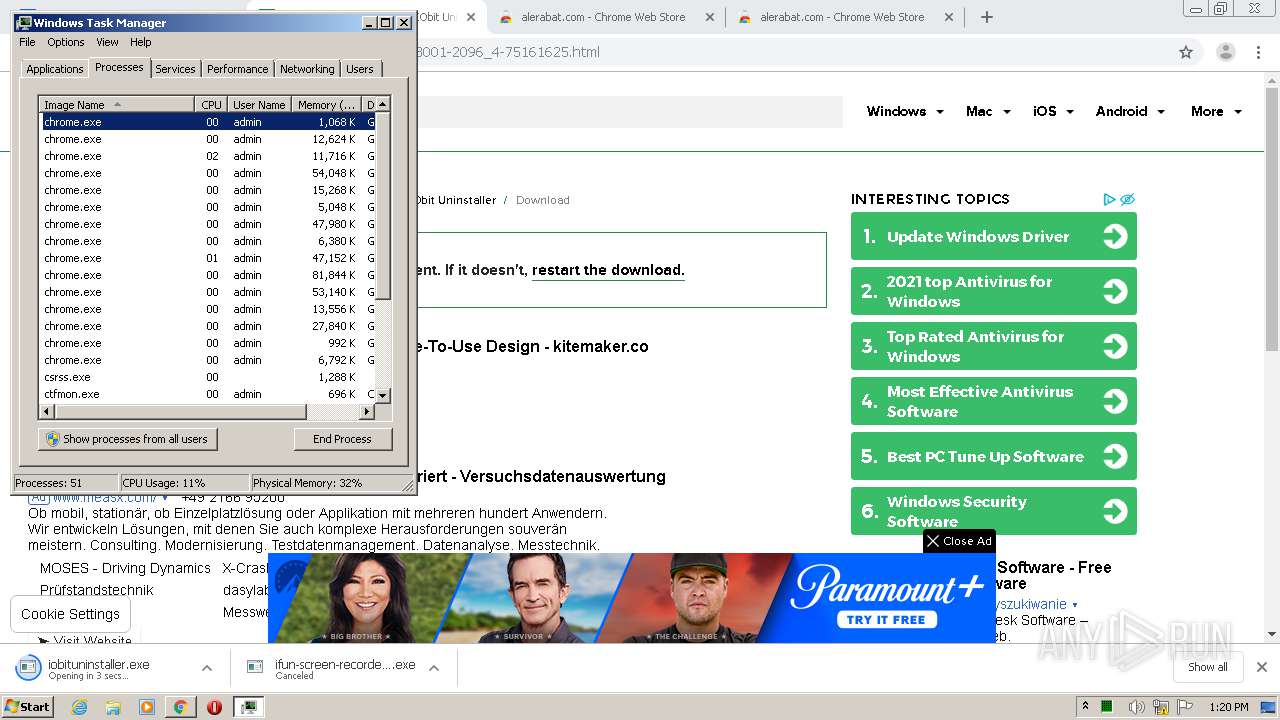Open the File menu in Task Manager
Screen dimensions: 1280x720
(x=27, y=42)
